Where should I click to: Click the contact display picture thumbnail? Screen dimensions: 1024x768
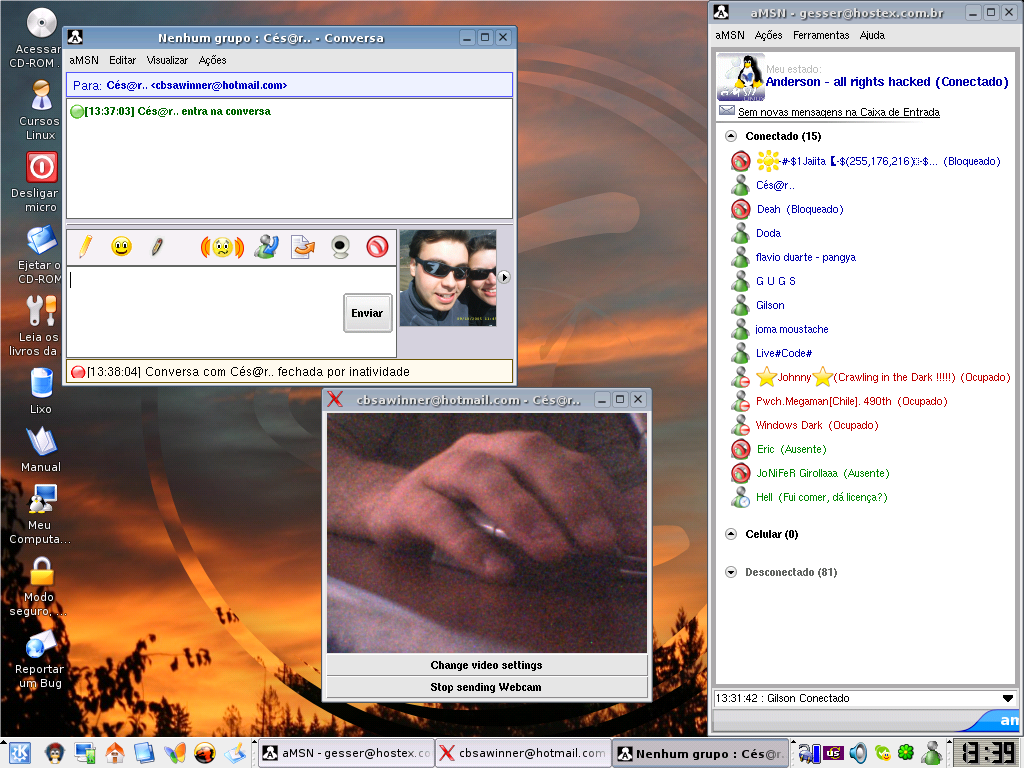click(x=448, y=278)
